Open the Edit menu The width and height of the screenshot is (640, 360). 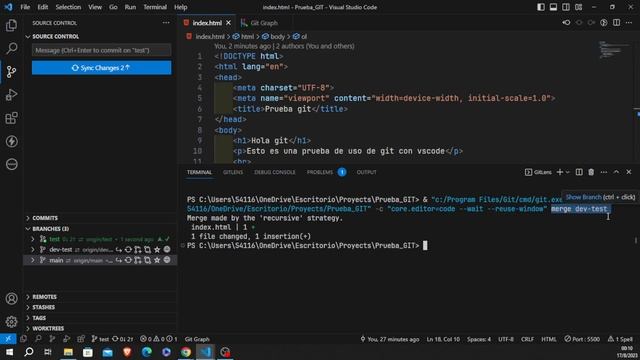point(42,7)
